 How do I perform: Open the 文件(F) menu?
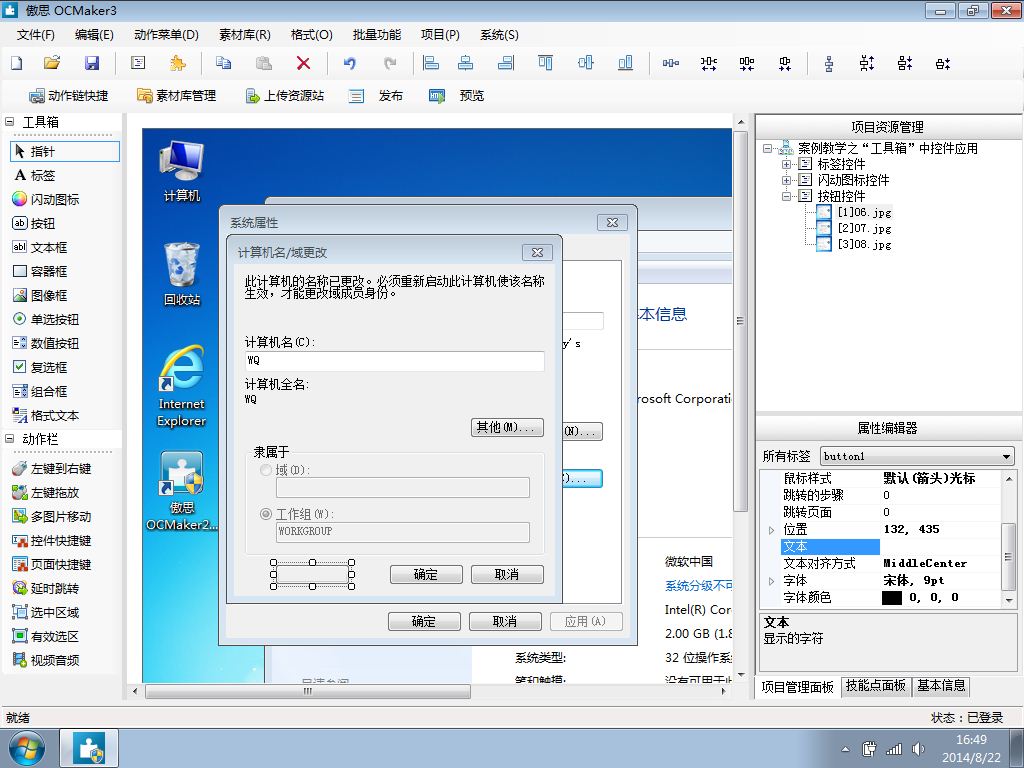[36, 35]
